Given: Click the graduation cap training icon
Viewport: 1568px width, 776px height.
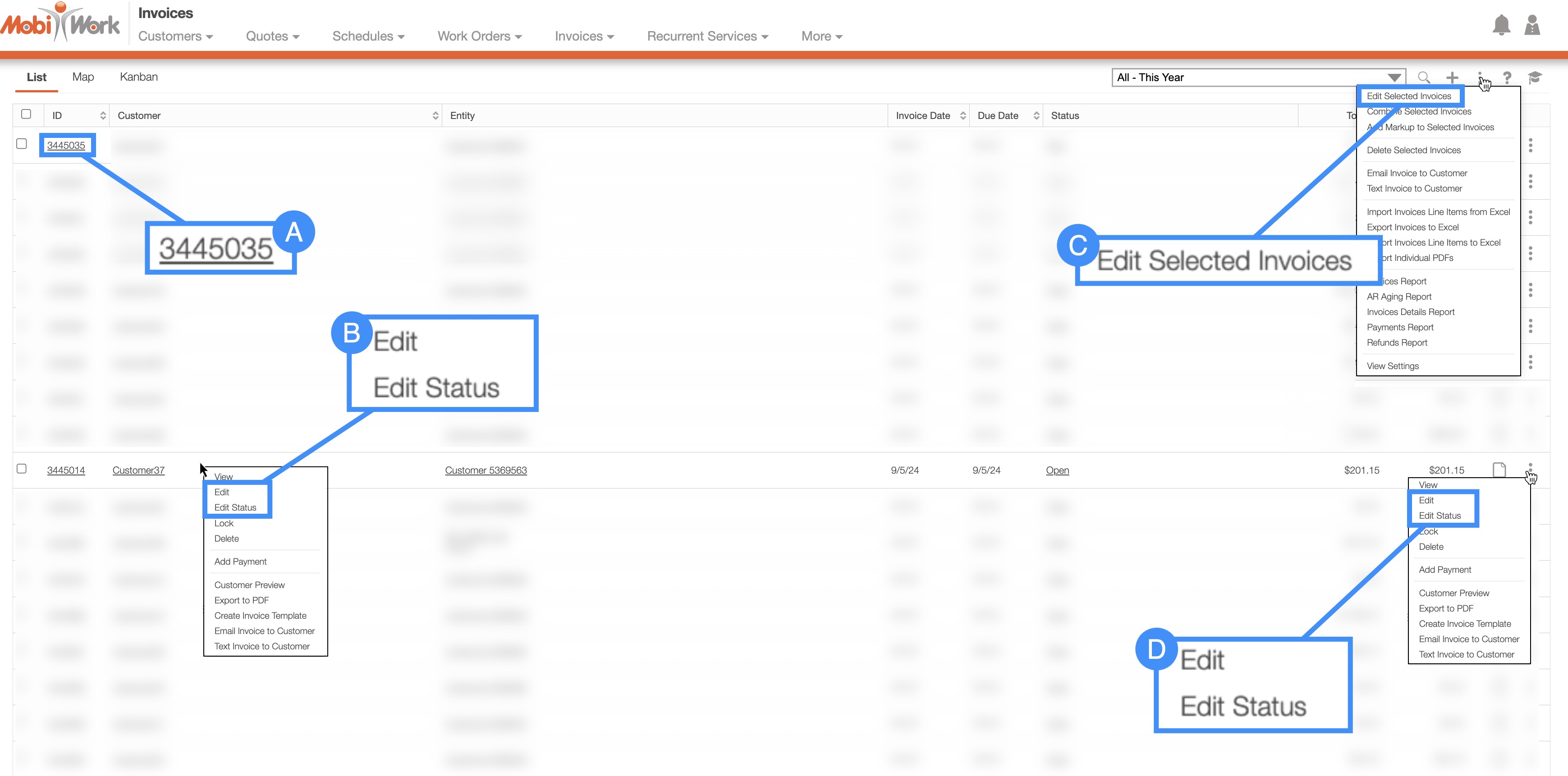Looking at the screenshot, I should tap(1535, 78).
